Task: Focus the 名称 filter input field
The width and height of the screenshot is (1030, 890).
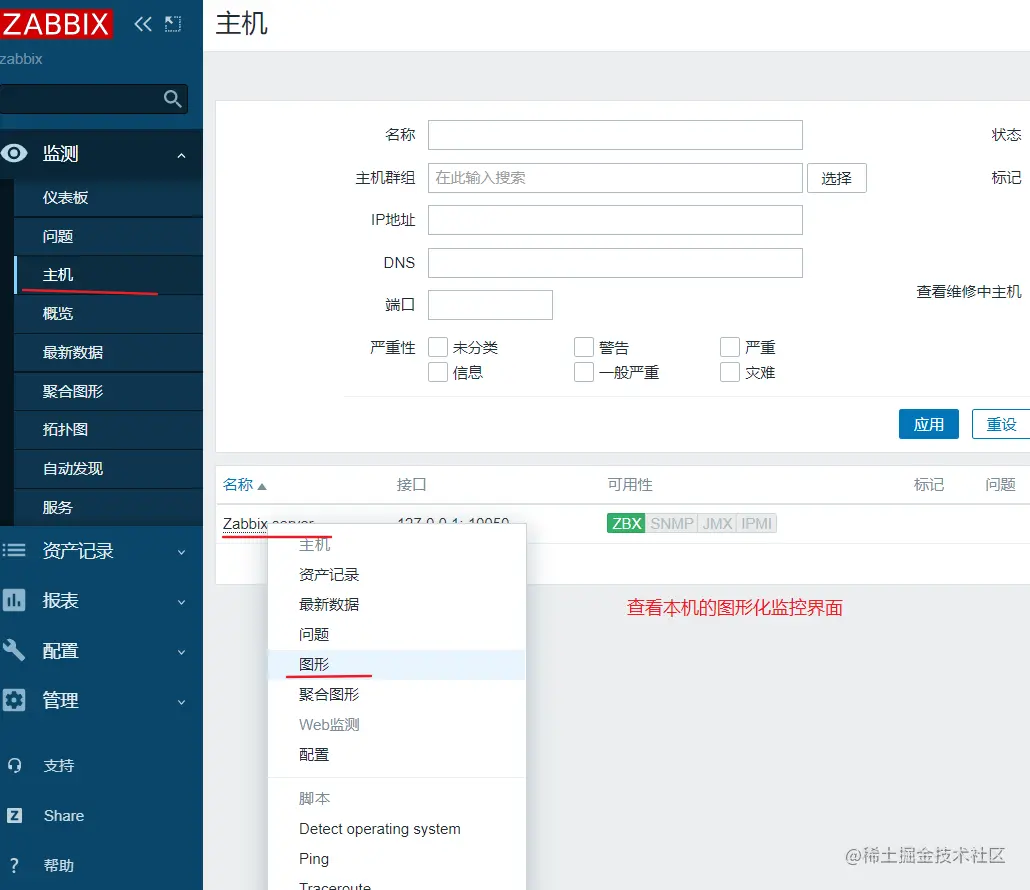Action: click(615, 135)
